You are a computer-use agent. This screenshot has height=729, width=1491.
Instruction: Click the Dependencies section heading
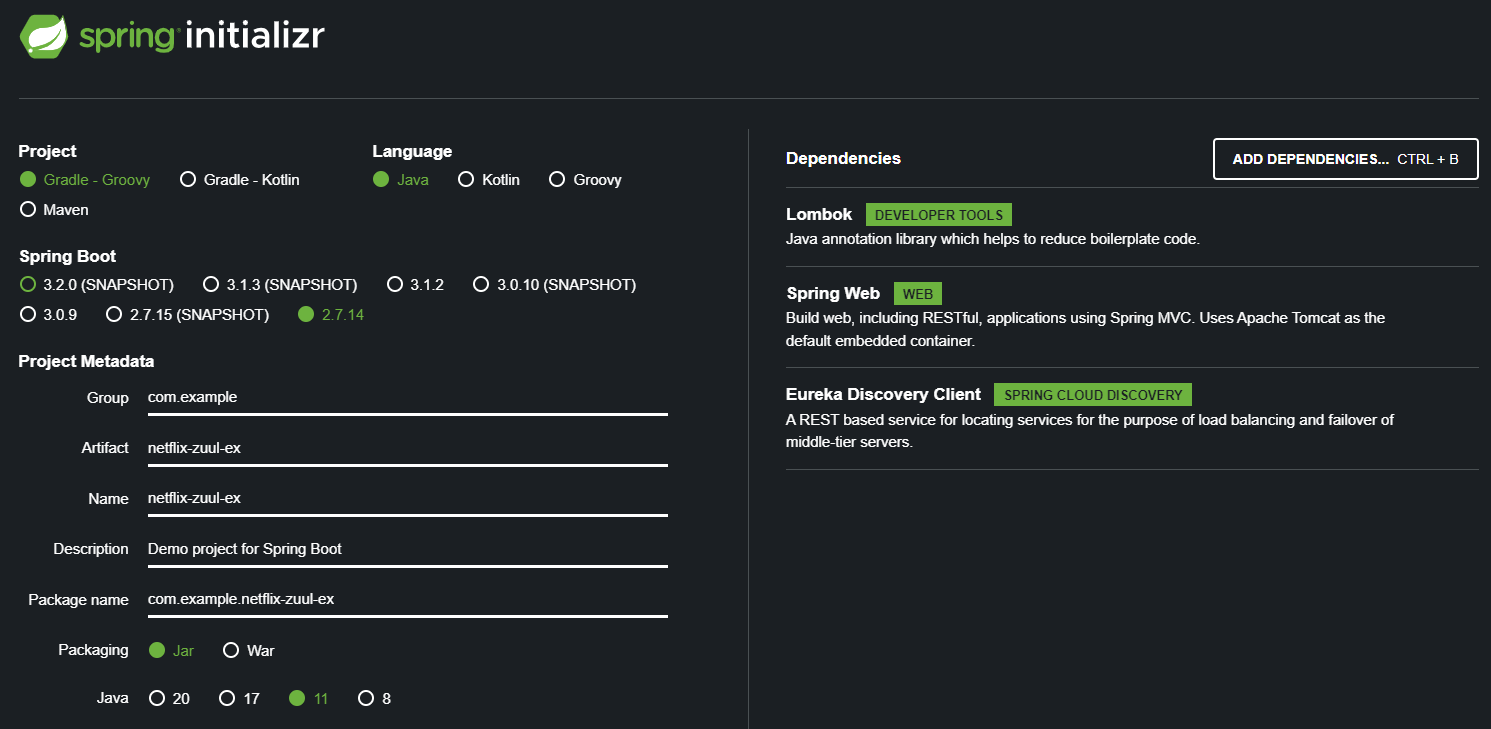click(x=843, y=158)
